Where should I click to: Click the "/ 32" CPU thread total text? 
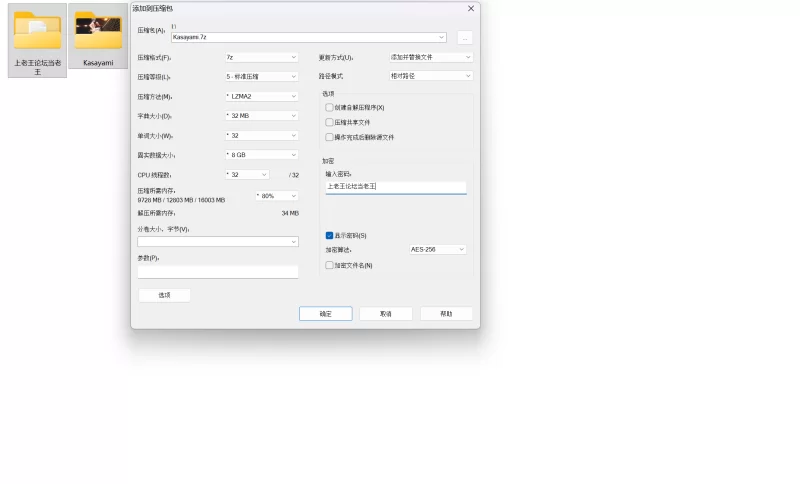point(294,175)
